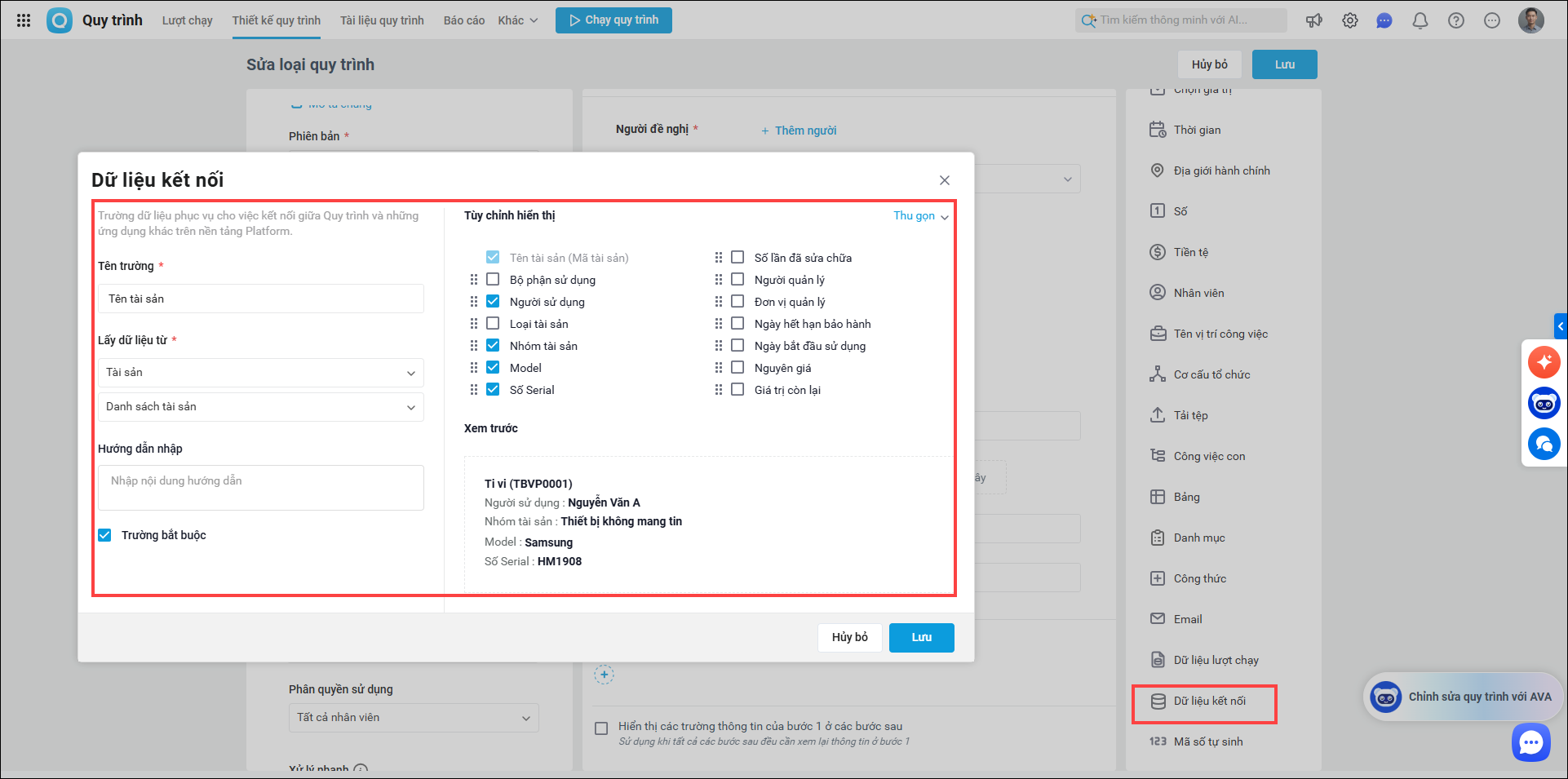Open the help question mark icon
Screen dimensions: 1568x779
pyautogui.click(x=1456, y=20)
